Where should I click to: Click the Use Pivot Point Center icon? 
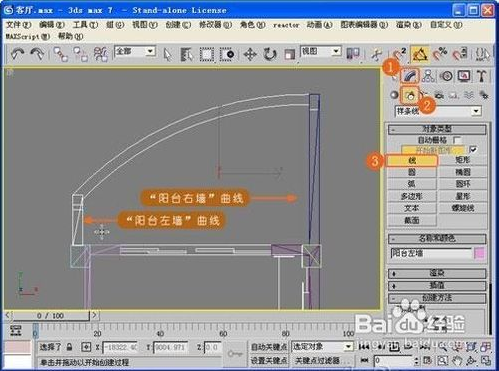tap(353, 54)
